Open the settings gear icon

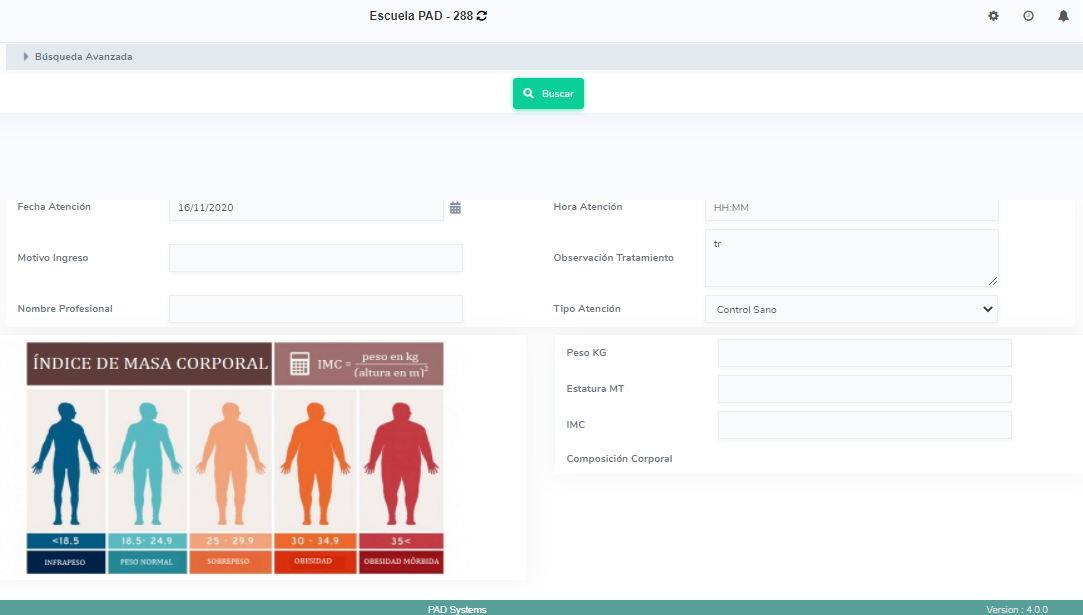pos(993,16)
